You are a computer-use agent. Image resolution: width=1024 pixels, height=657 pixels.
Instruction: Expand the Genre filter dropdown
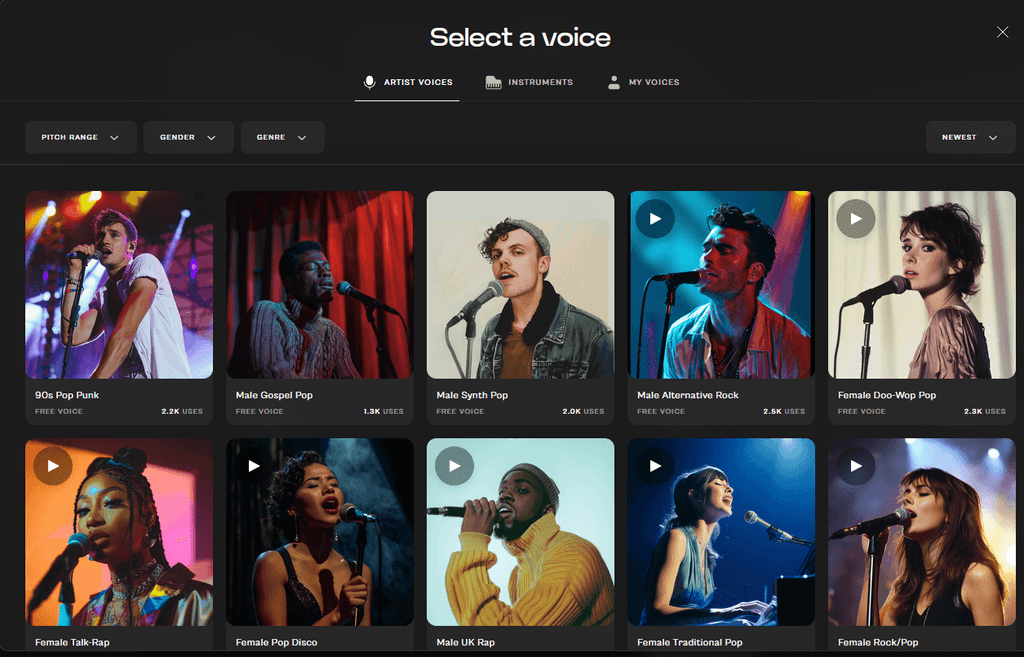[x=282, y=137]
